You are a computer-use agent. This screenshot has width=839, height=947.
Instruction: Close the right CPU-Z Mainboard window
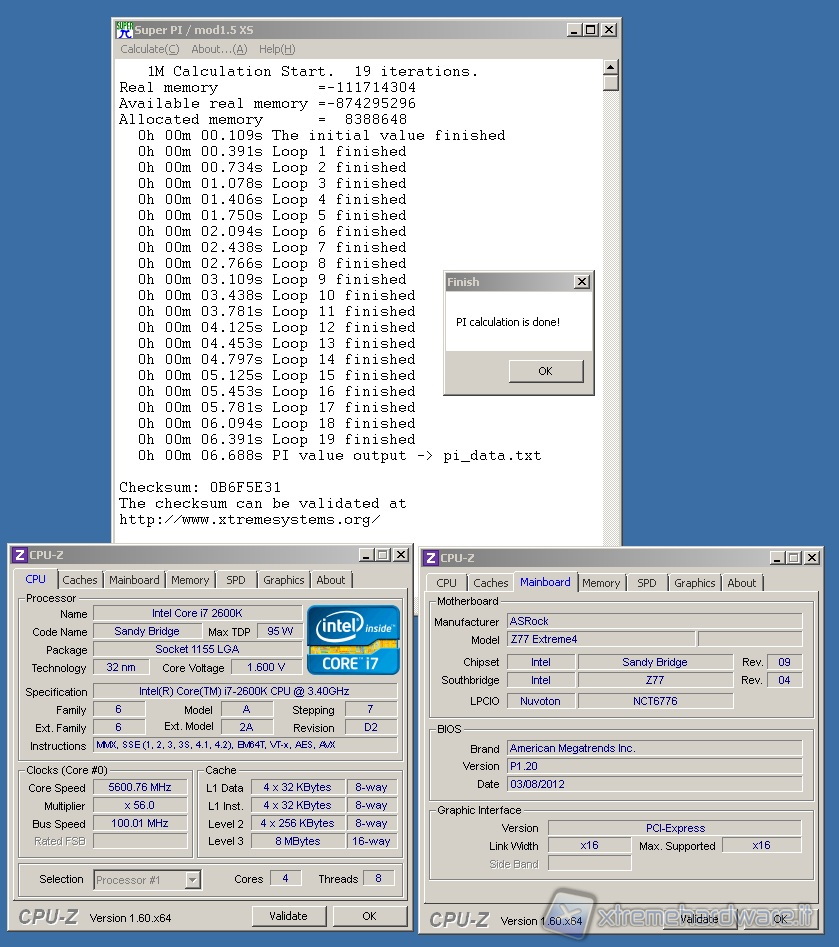point(810,558)
